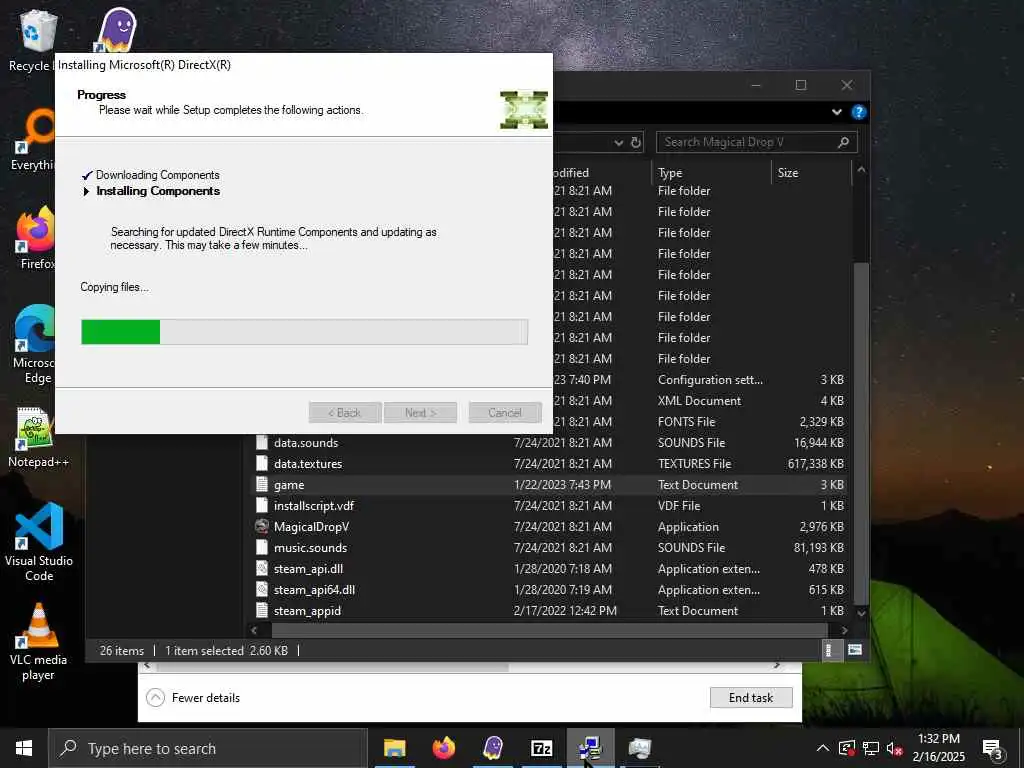Click the 617,338 KB size cell

[816, 464]
